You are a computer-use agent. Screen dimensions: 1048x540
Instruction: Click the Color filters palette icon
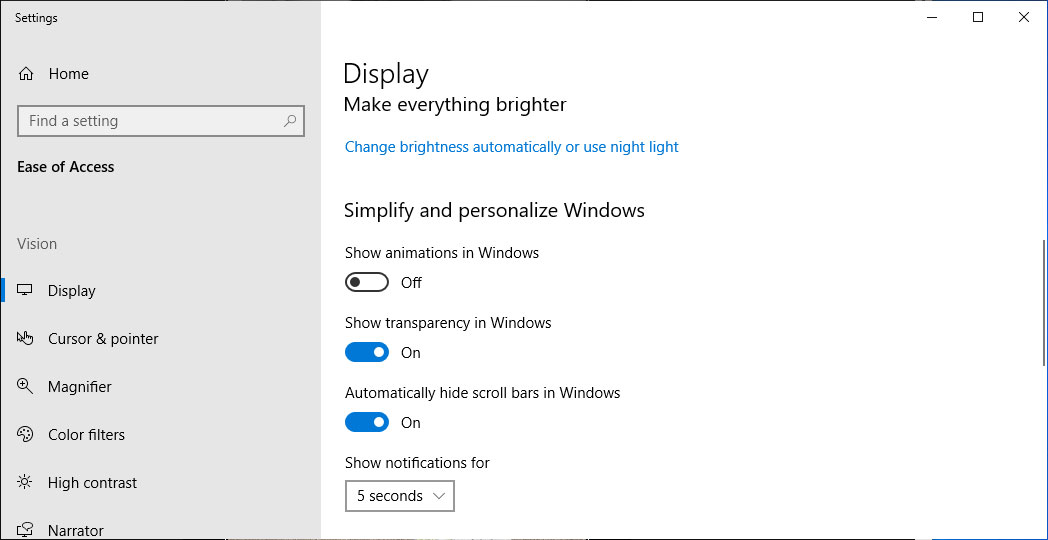tap(25, 434)
